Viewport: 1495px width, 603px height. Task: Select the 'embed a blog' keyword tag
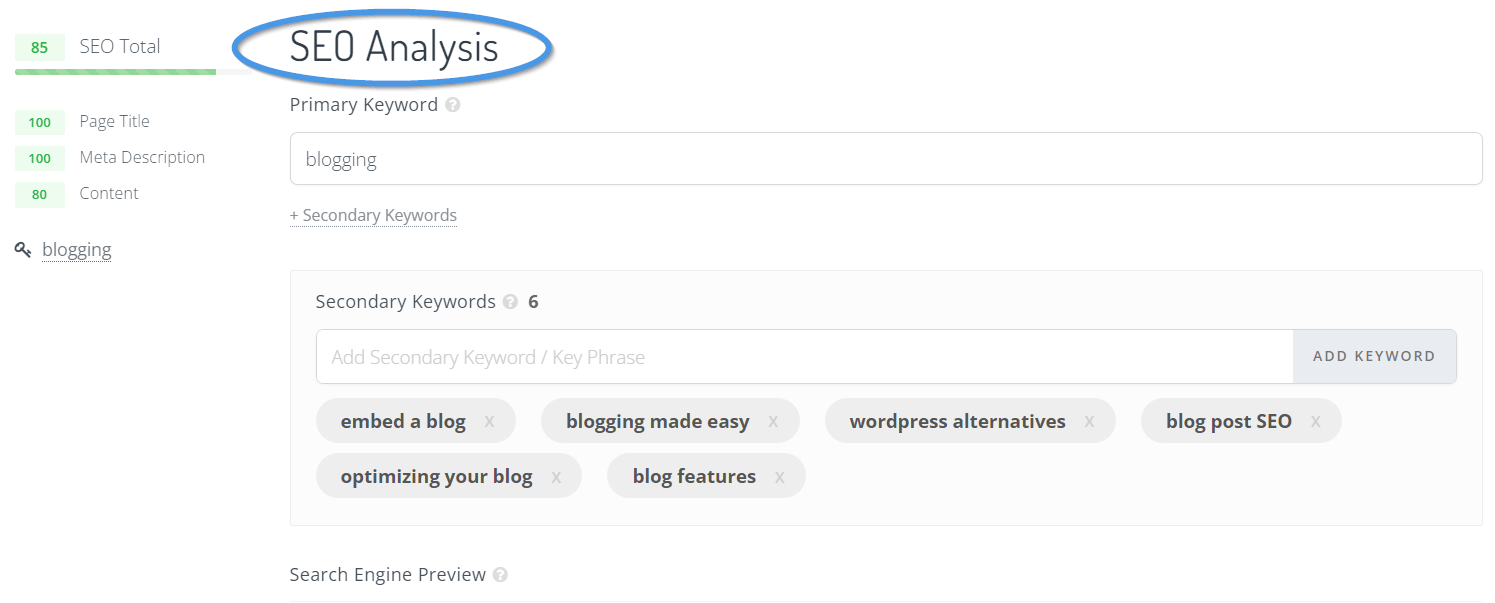(x=416, y=421)
